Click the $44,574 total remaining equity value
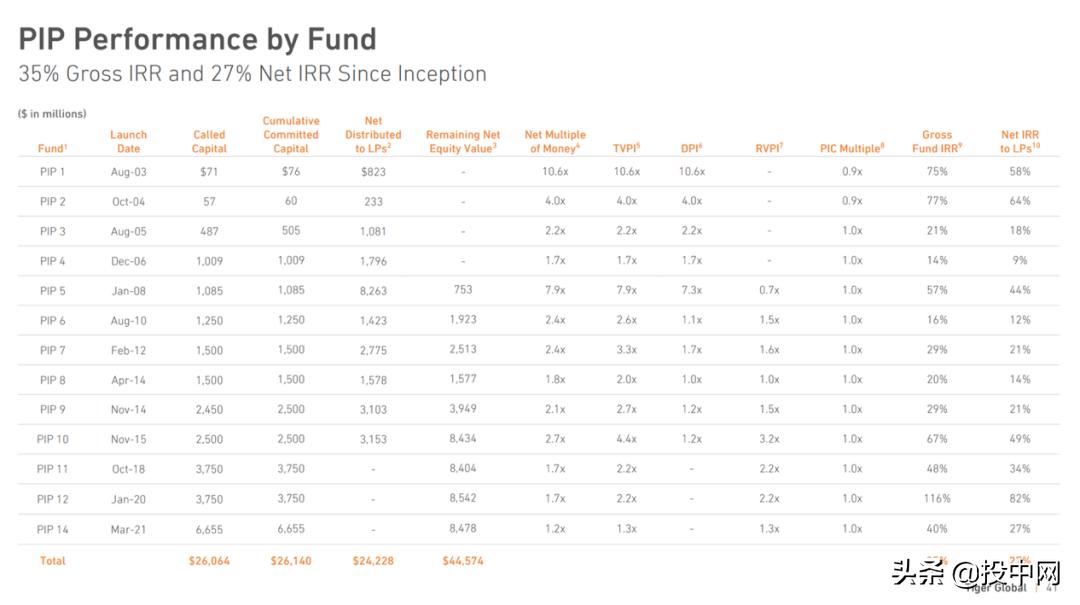 click(463, 561)
